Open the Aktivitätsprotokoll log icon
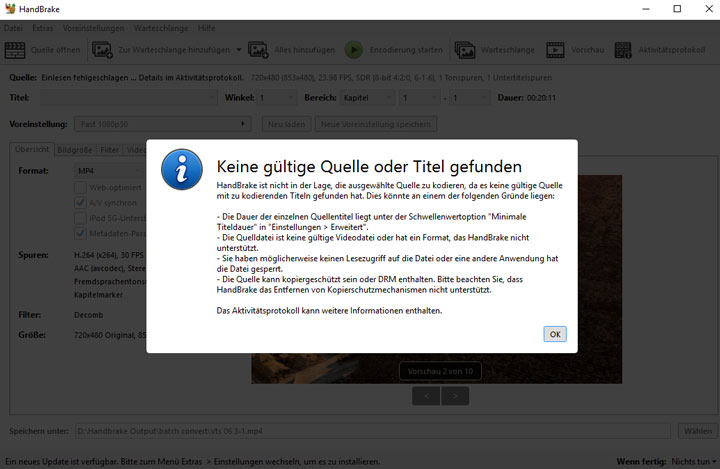The height and width of the screenshot is (469, 720). pyautogui.click(x=623, y=50)
